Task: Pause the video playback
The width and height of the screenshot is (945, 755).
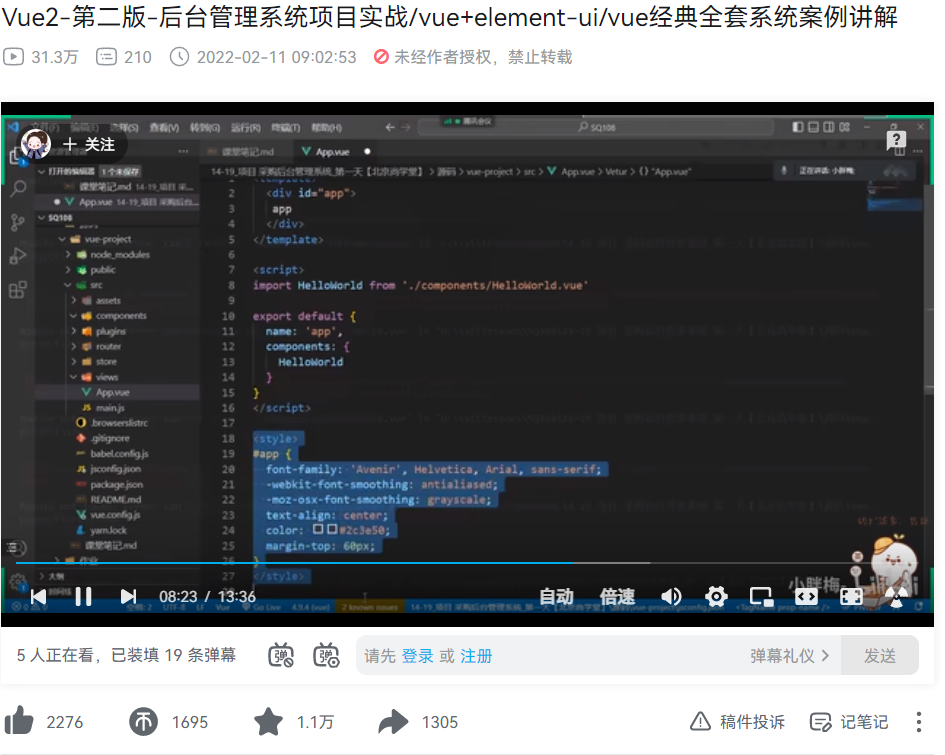Action: [83, 597]
